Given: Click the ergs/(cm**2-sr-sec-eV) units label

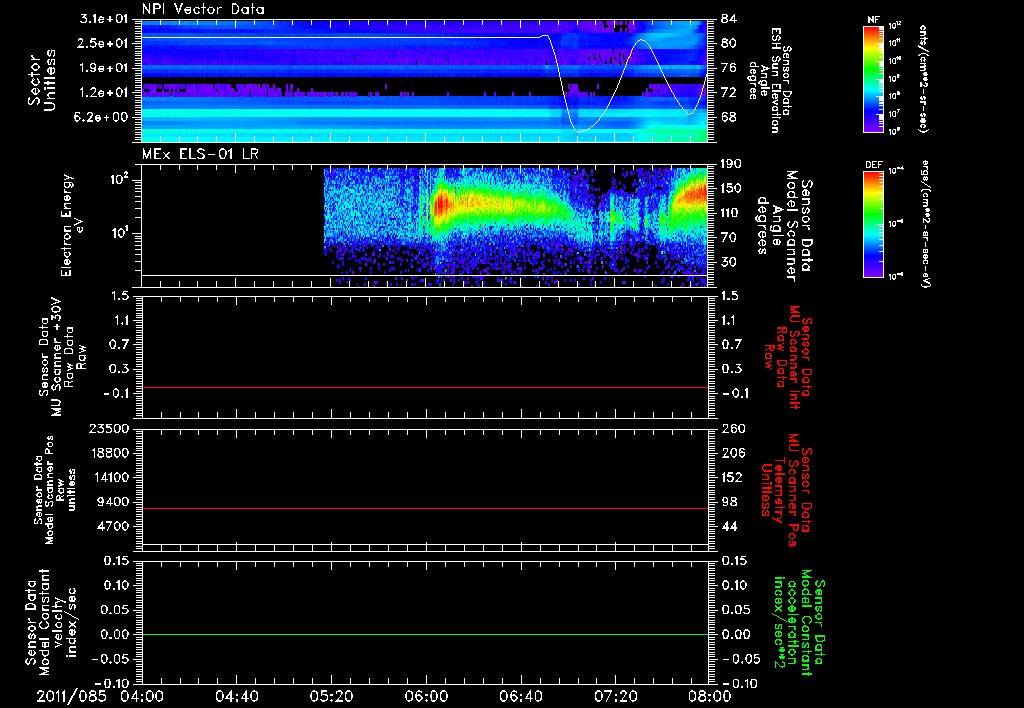Looking at the screenshot, I should click(x=926, y=224).
